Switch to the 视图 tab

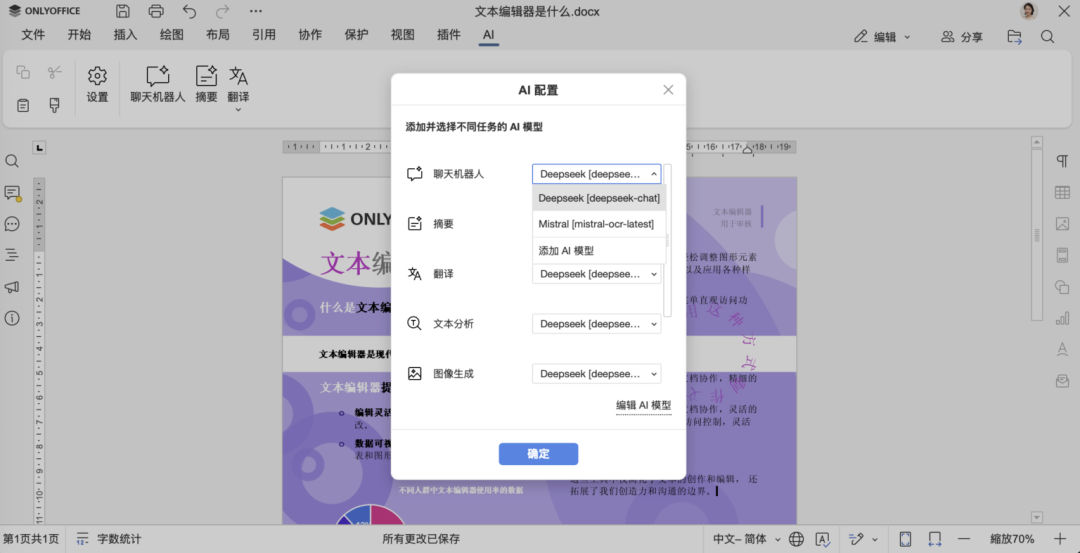(x=402, y=35)
